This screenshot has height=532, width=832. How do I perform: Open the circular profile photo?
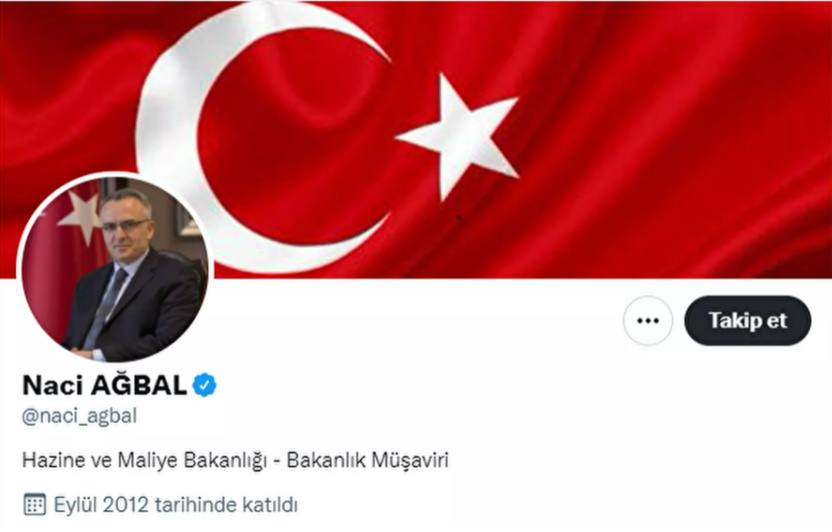point(115,269)
